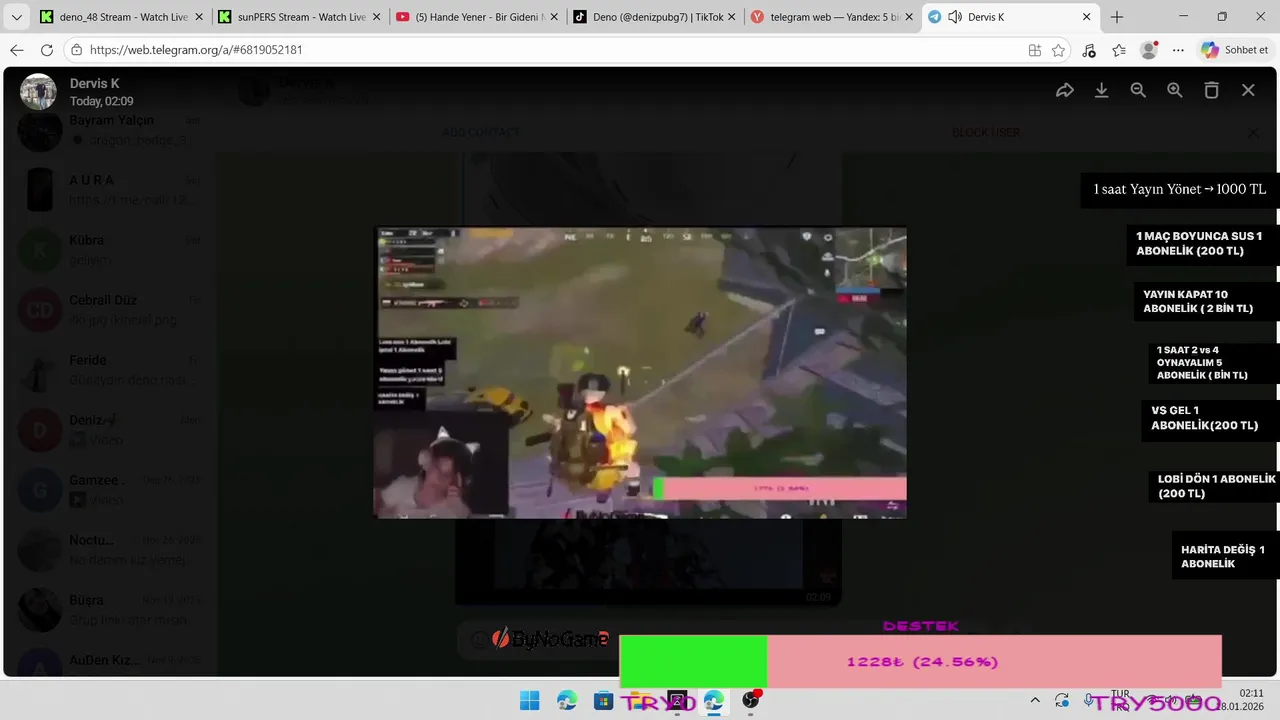
Task: Zoom in on the media viewer
Action: point(1175,90)
